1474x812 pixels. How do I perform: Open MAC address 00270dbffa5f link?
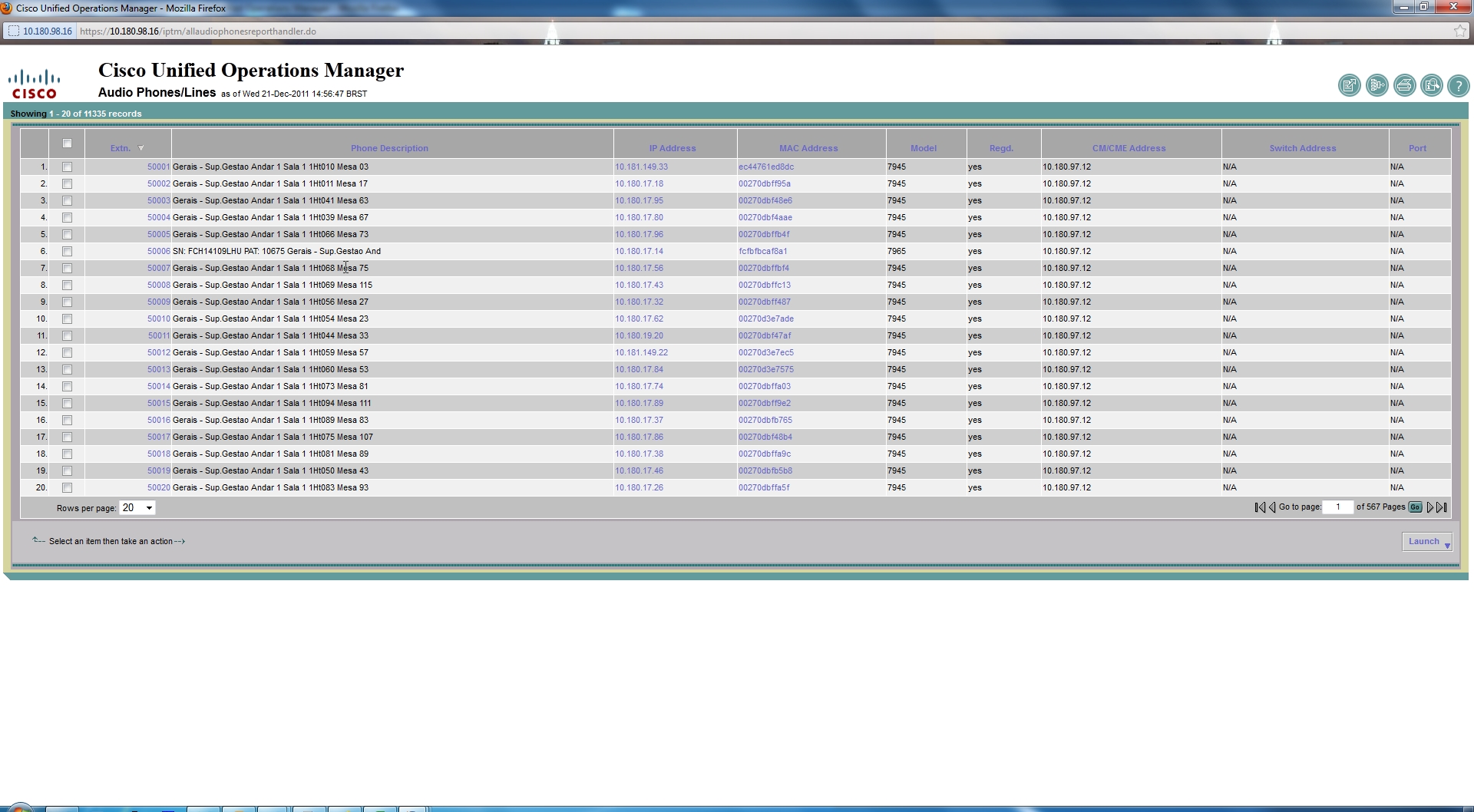(x=764, y=487)
